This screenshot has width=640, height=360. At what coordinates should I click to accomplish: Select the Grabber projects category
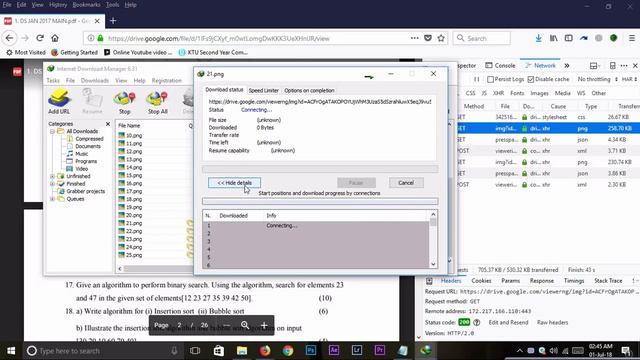click(81, 191)
